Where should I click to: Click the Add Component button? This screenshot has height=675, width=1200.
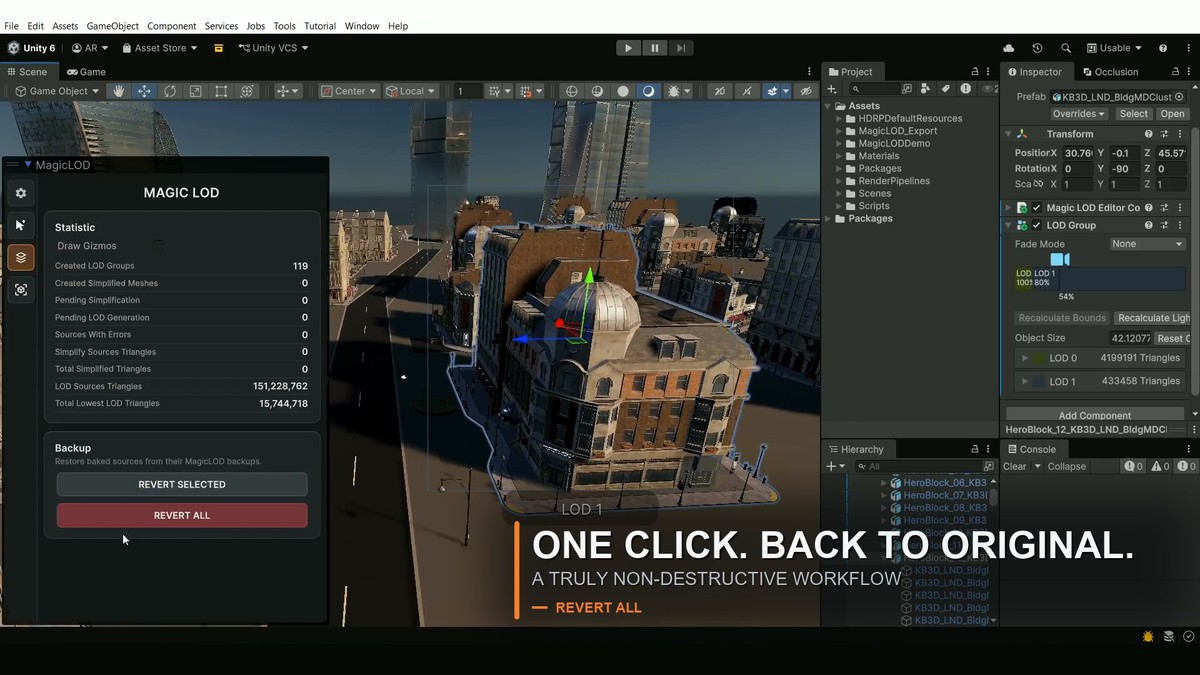(1095, 415)
